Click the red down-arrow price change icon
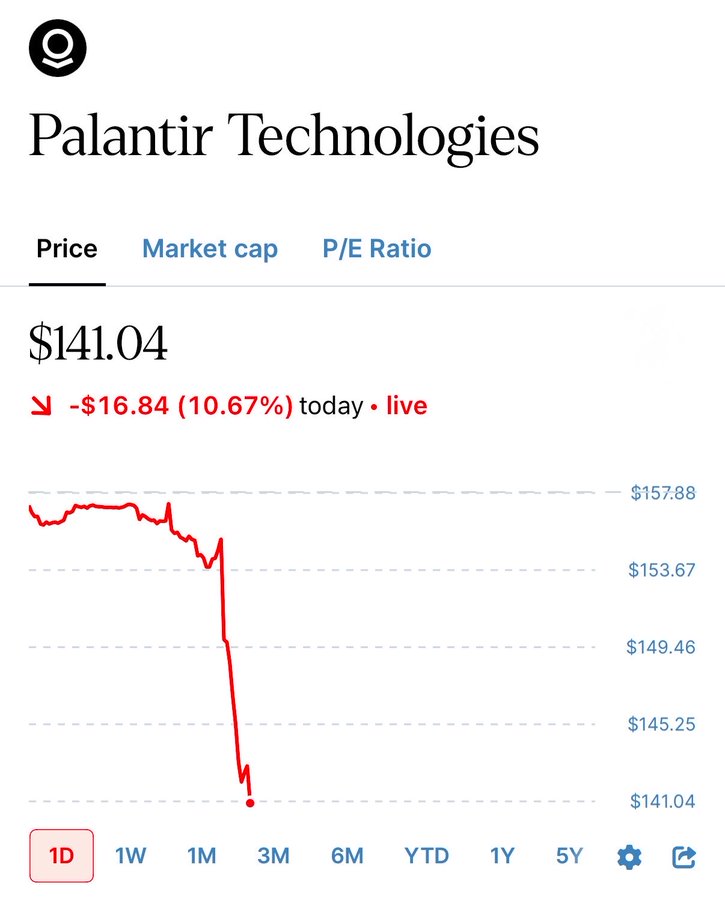This screenshot has height=900, width=725. 41,406
